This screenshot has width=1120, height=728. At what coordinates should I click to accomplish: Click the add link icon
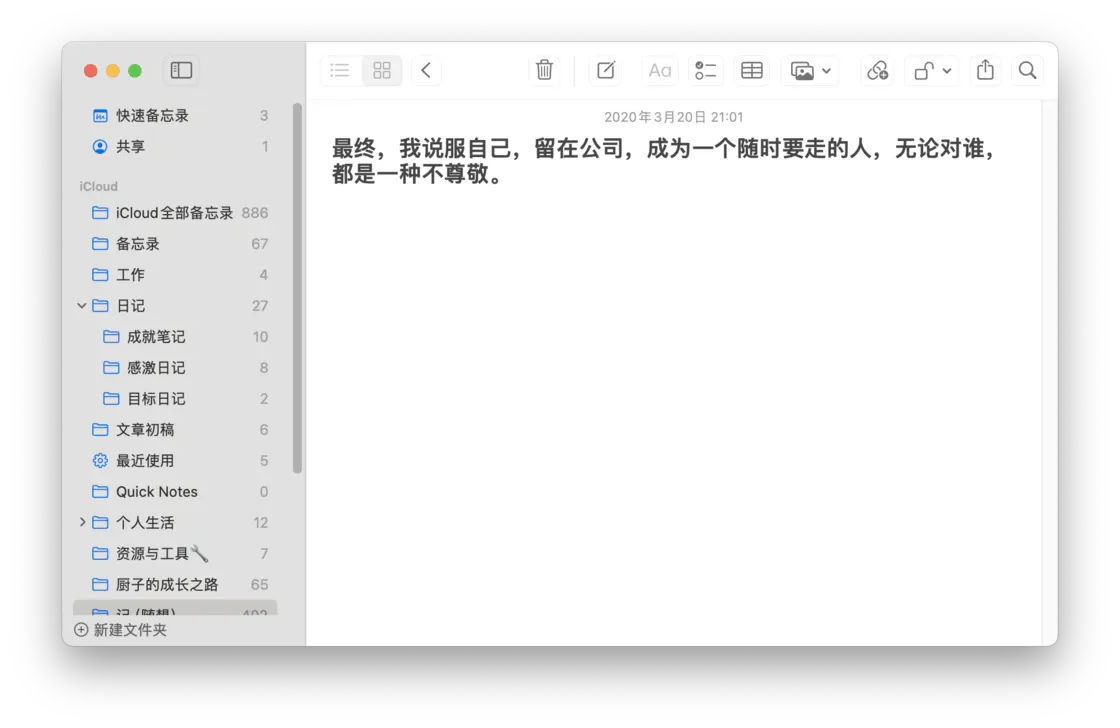click(x=877, y=70)
